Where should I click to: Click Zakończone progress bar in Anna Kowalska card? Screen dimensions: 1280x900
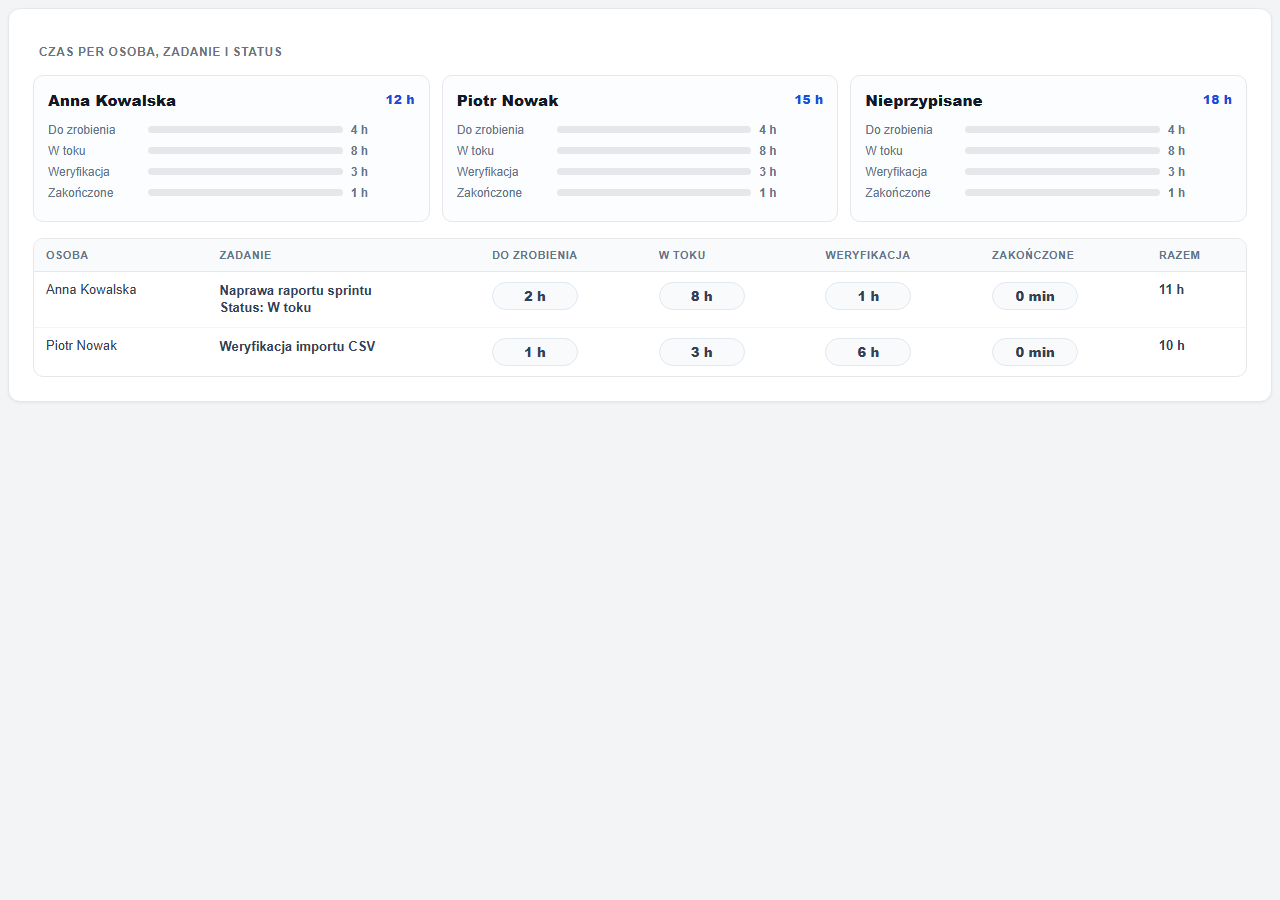tap(245, 193)
